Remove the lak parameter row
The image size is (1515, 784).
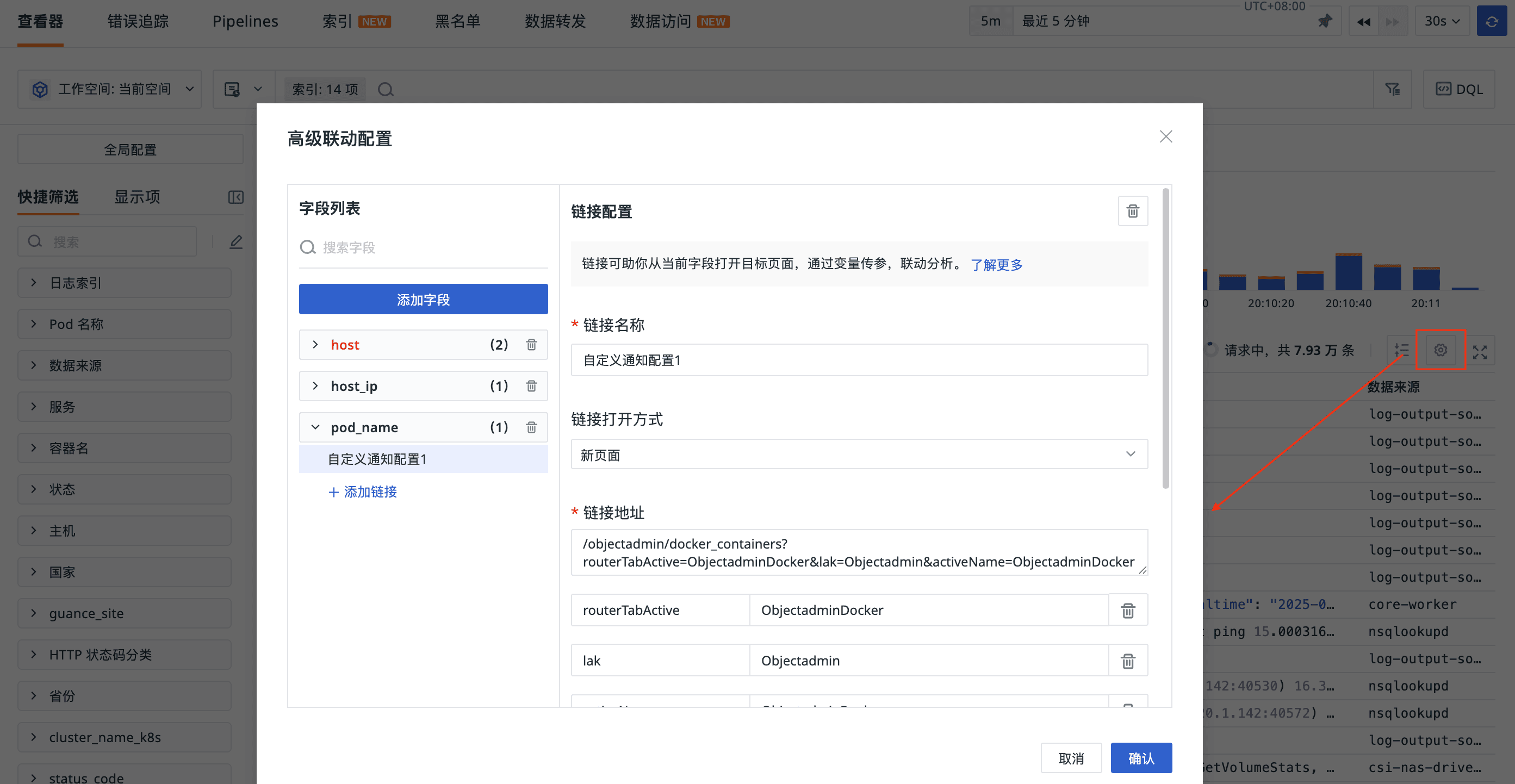pos(1127,661)
